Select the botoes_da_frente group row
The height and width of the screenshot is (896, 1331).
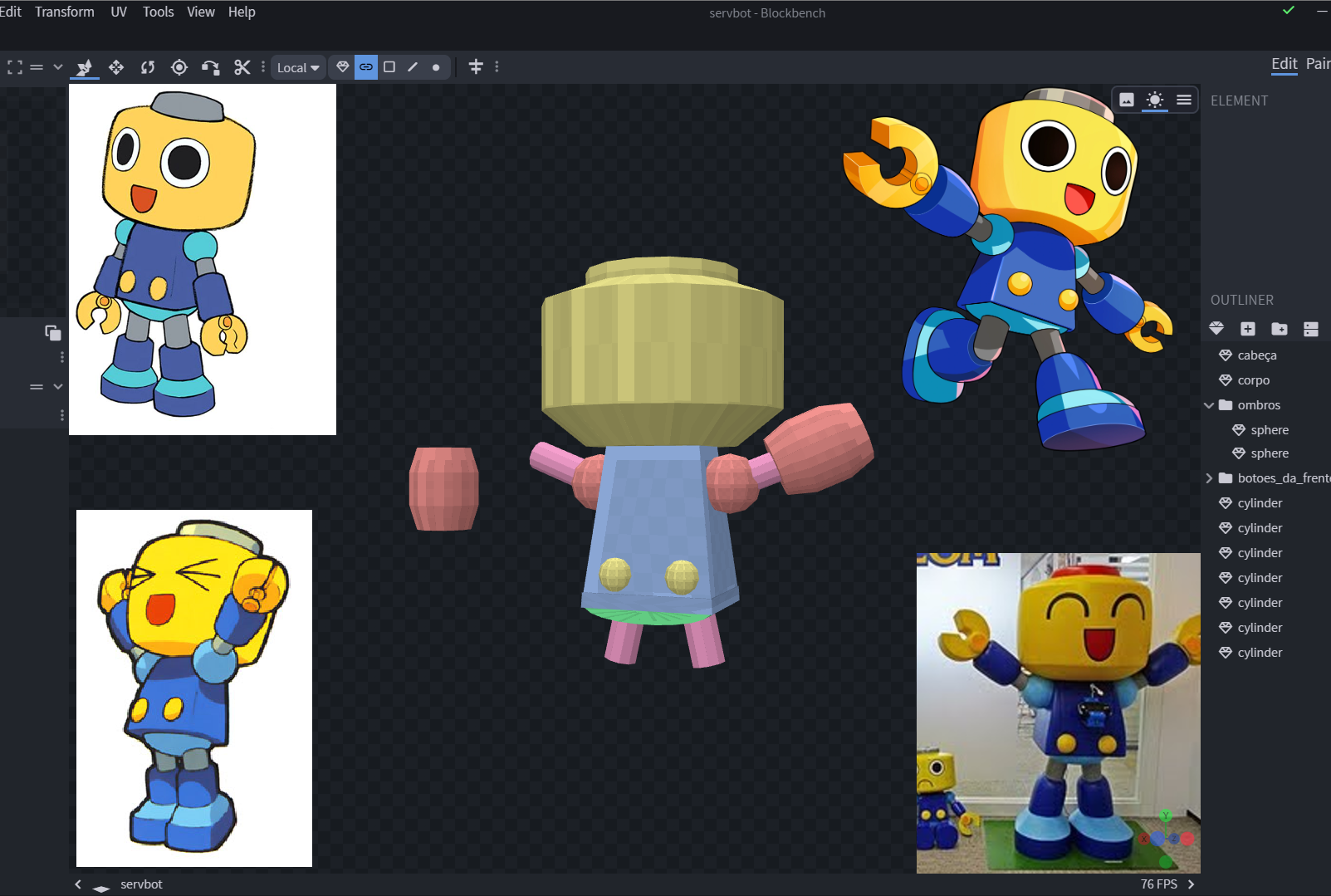coord(1266,478)
